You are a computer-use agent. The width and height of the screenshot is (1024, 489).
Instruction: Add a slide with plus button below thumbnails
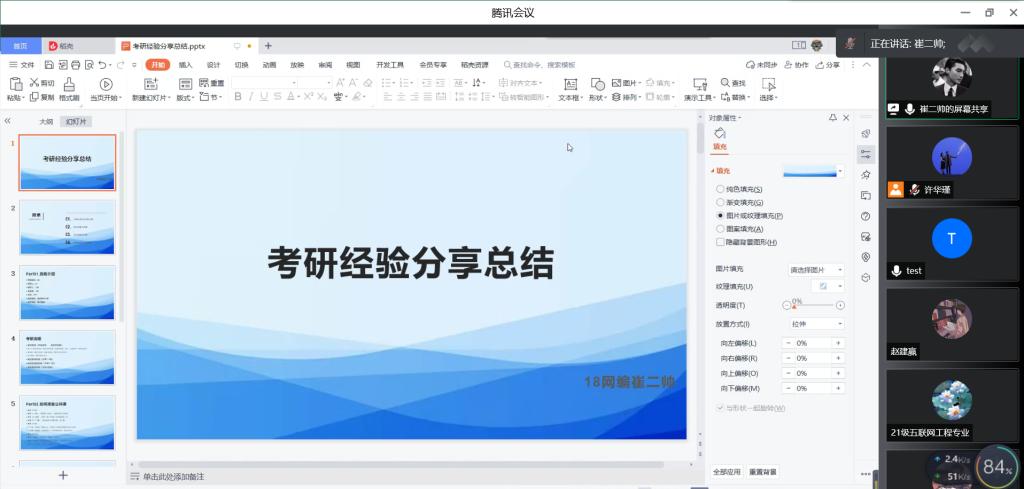[x=63, y=475]
